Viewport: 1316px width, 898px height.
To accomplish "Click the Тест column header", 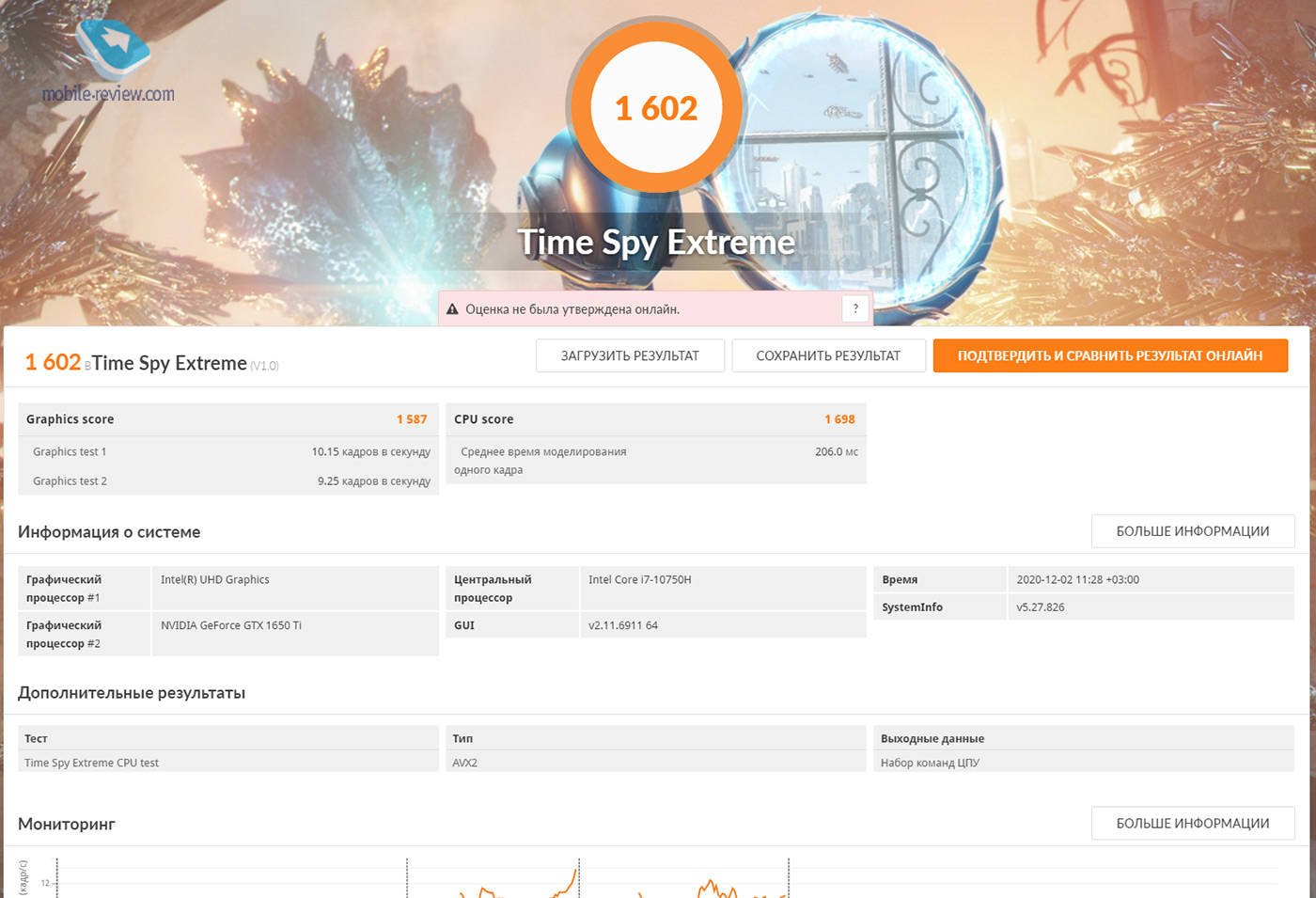I will point(37,738).
